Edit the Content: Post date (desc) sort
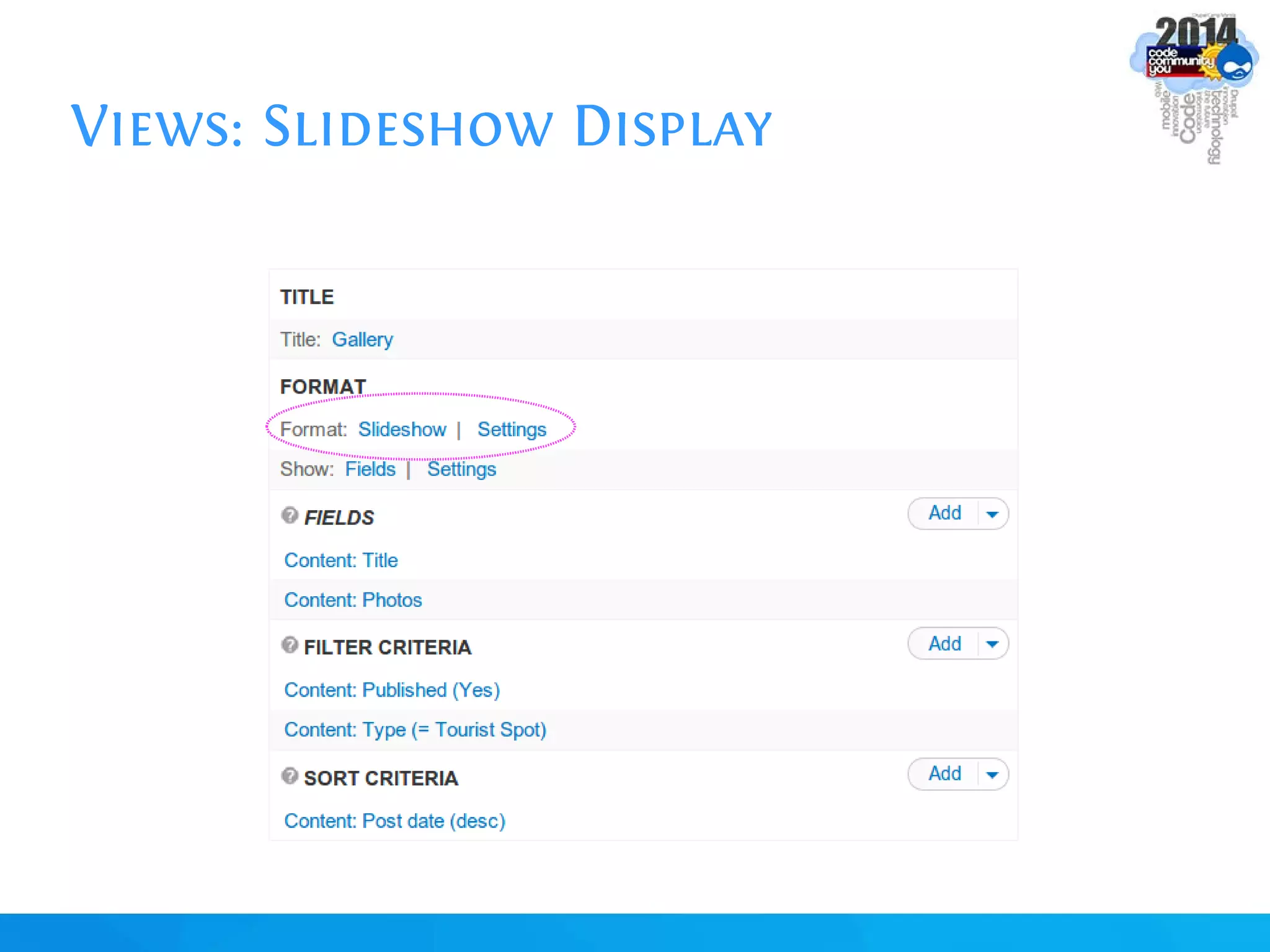1270x952 pixels. (x=394, y=821)
